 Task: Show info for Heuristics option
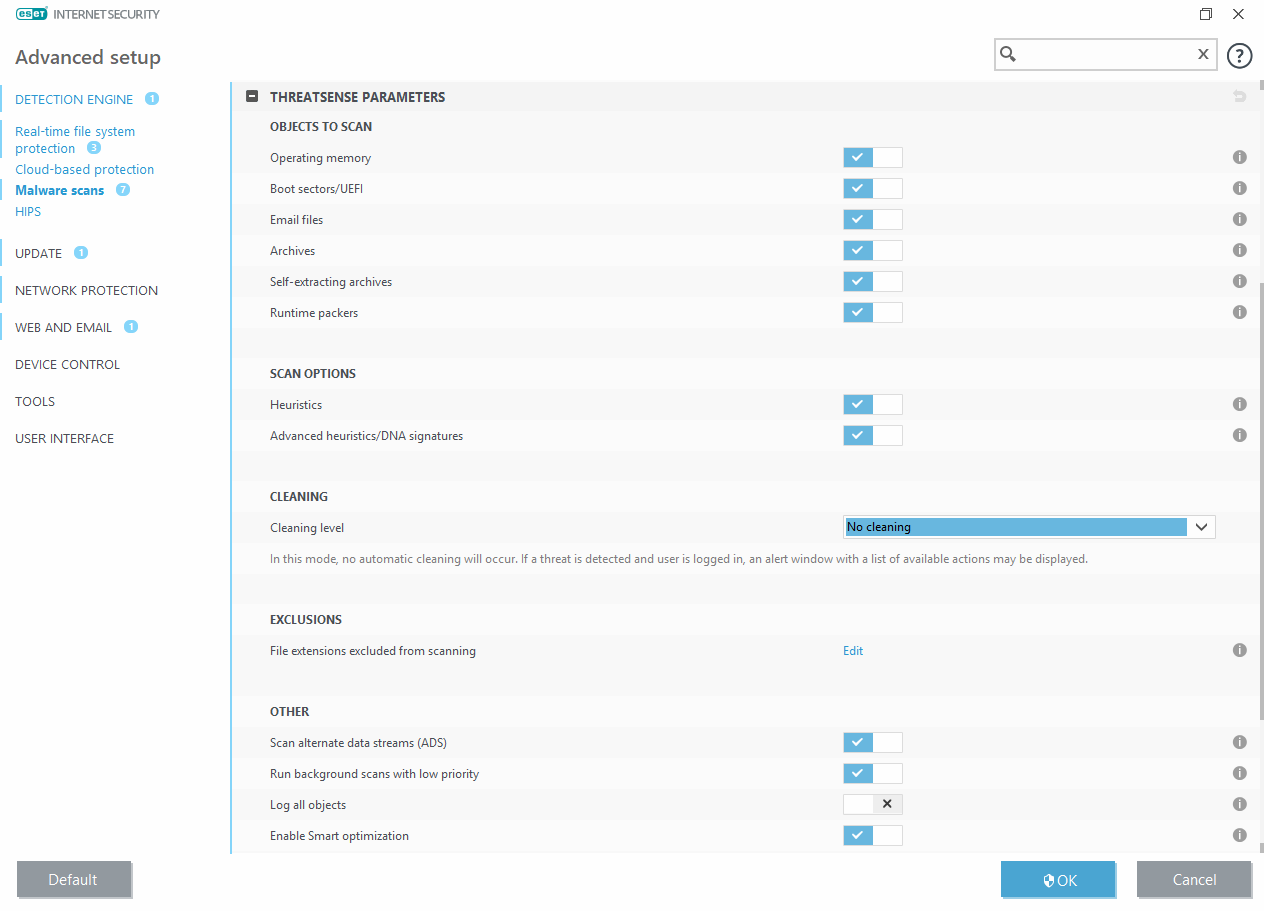[x=1239, y=404]
